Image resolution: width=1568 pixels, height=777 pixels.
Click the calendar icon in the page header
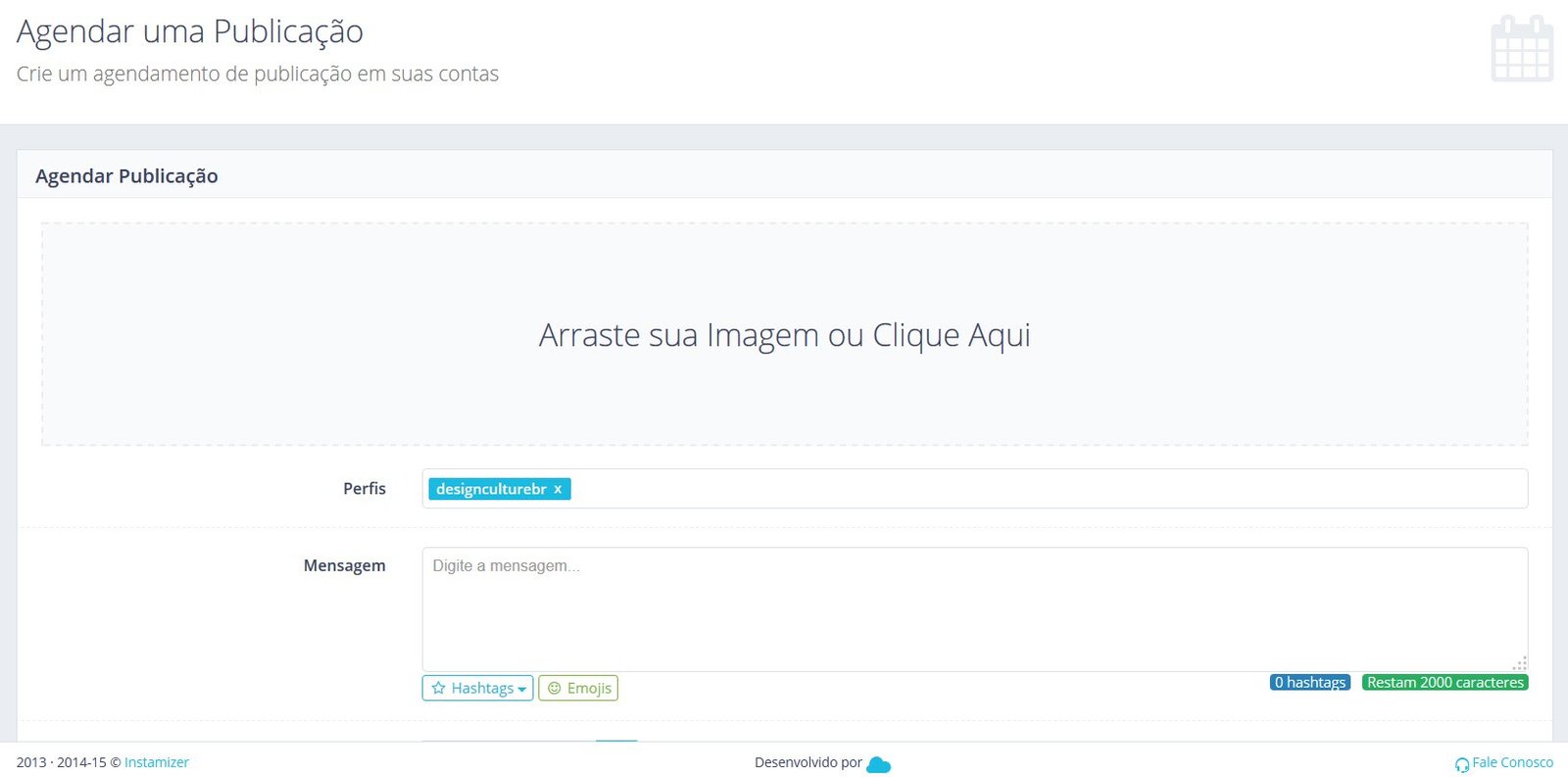coord(1521,49)
